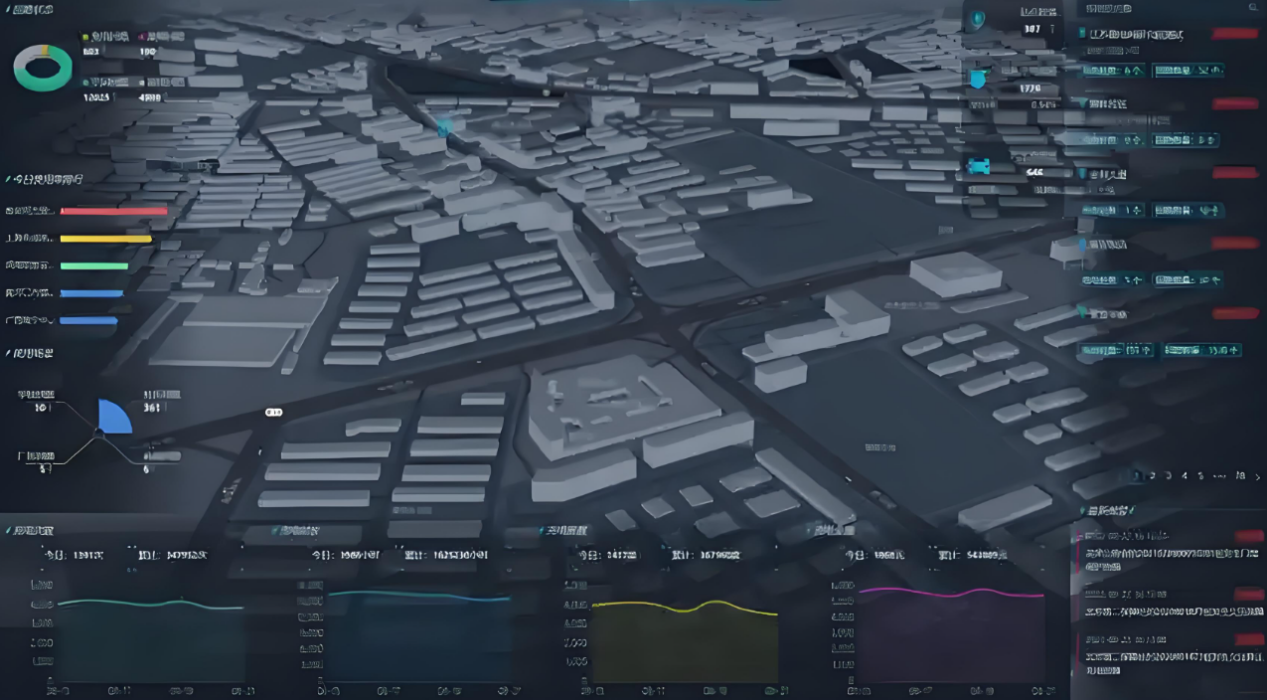This screenshot has height=700, width=1267.
Task: Click the blue badge icon beside the 1776 stat
Action: pos(977,79)
